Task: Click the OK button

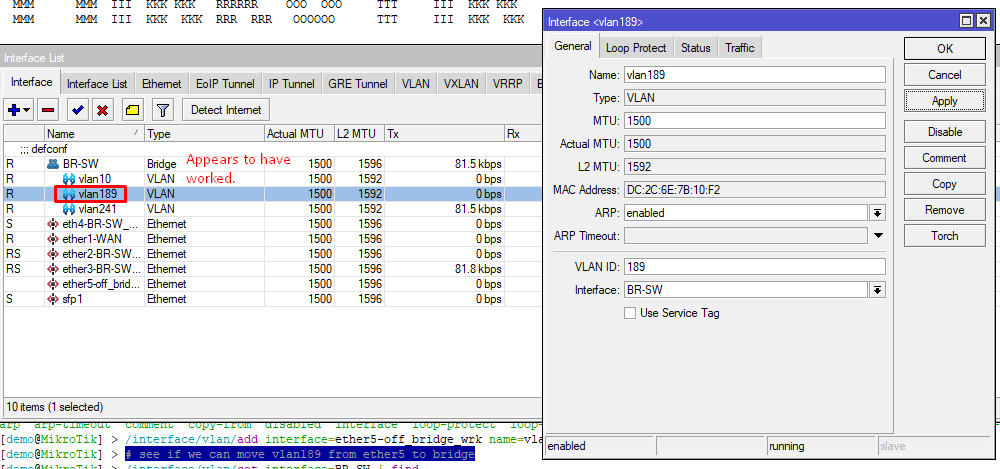Action: tap(945, 48)
